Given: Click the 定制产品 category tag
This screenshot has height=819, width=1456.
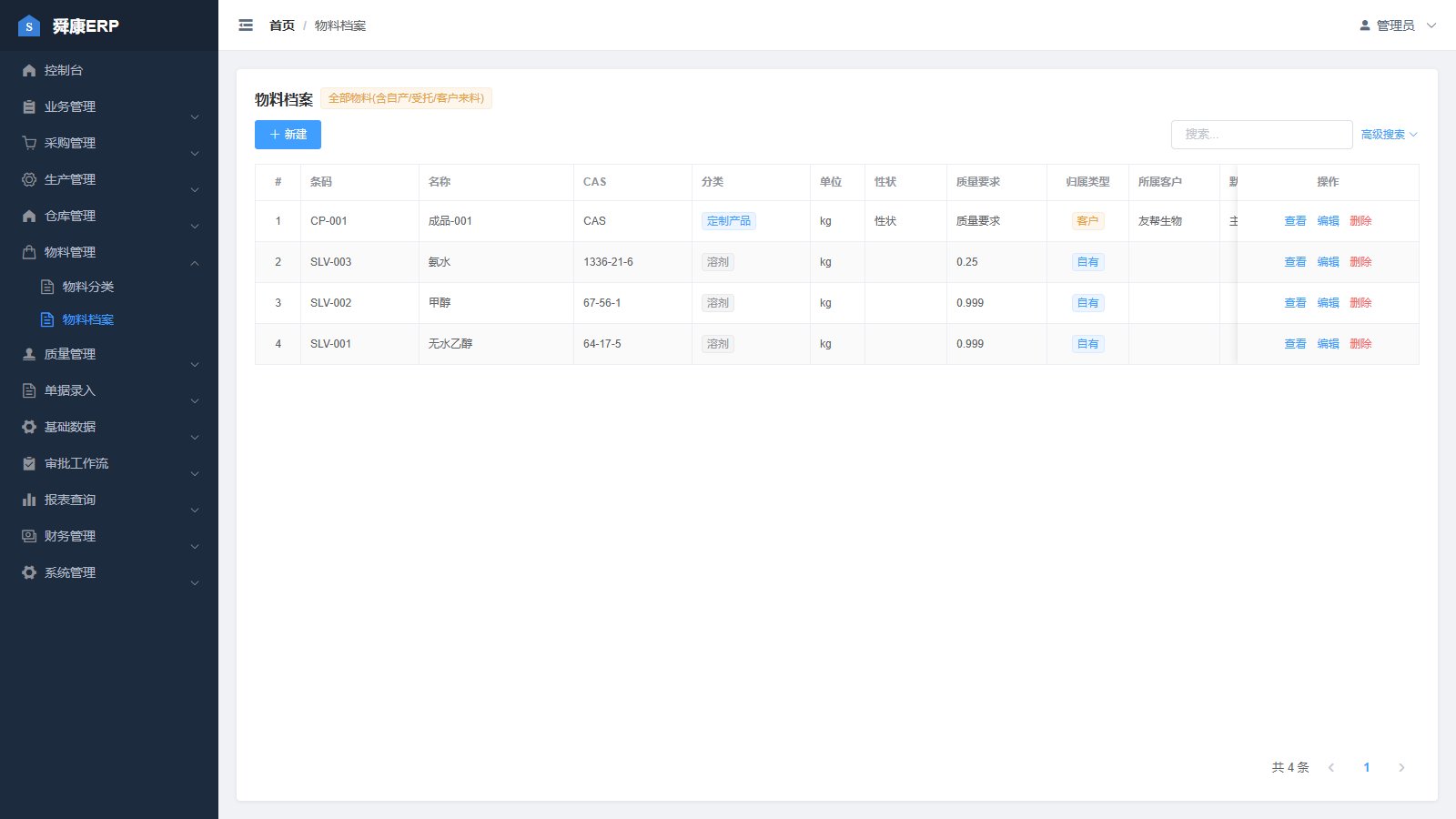Looking at the screenshot, I should [729, 221].
